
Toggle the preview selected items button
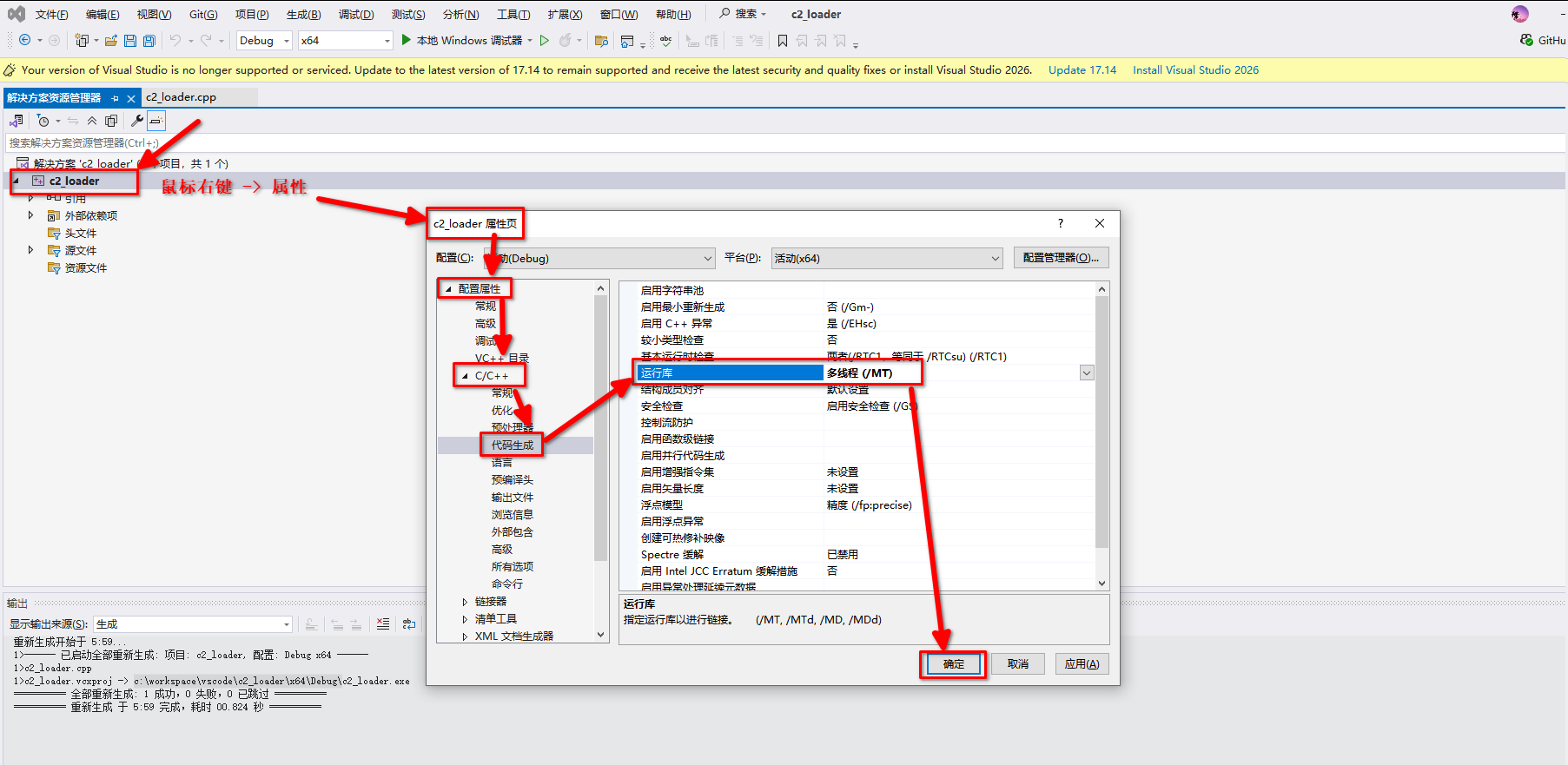[x=155, y=121]
